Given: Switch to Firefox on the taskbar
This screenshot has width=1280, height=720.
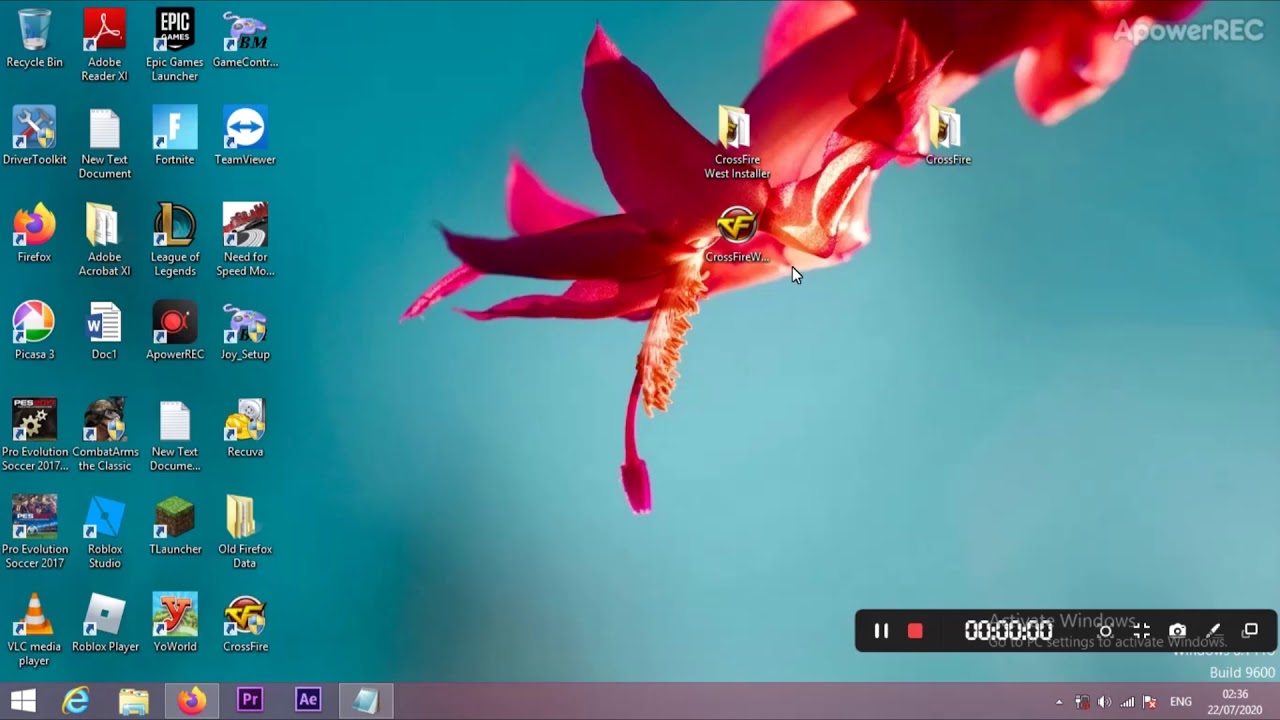Looking at the screenshot, I should [x=192, y=701].
